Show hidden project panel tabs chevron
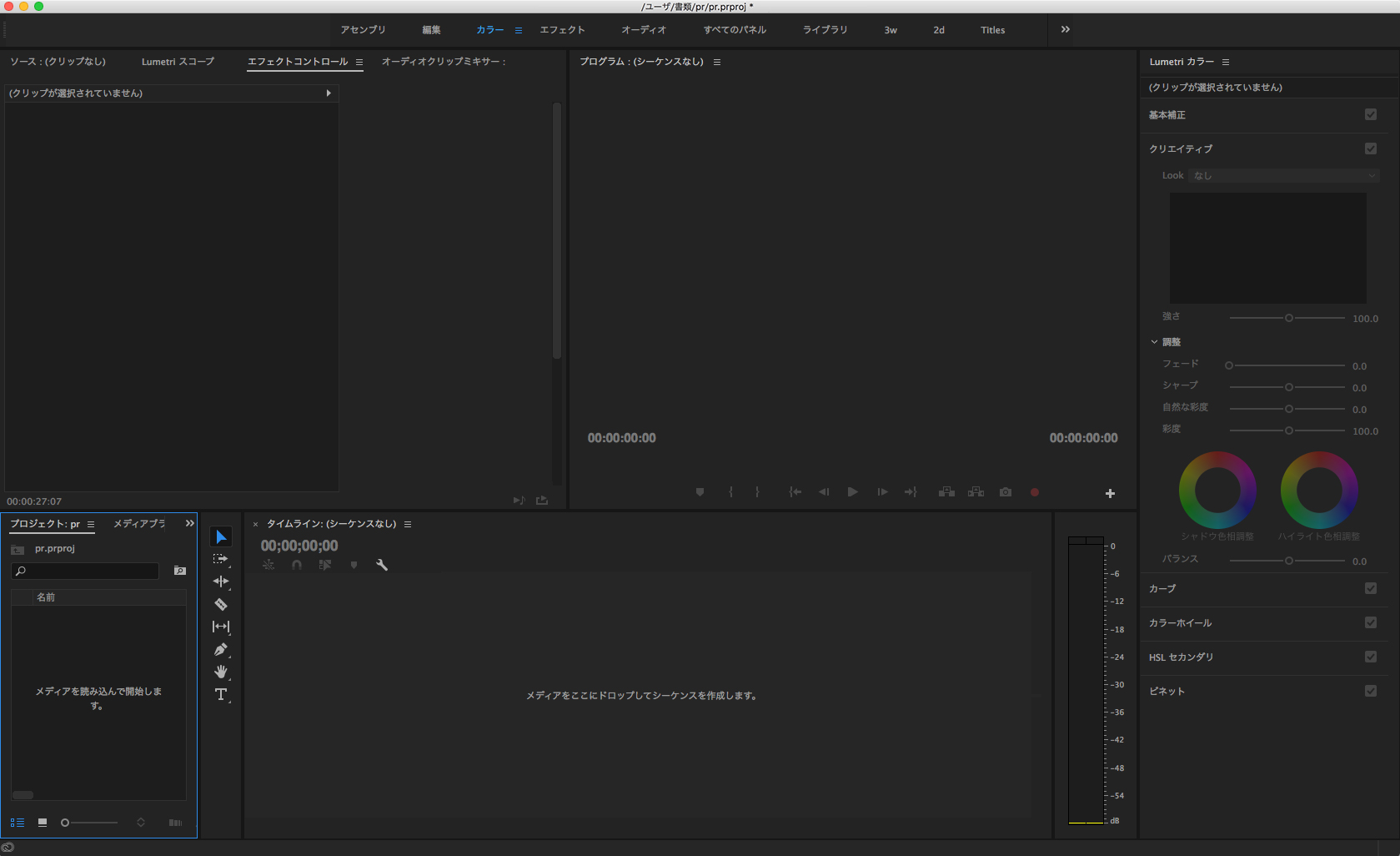 click(189, 523)
